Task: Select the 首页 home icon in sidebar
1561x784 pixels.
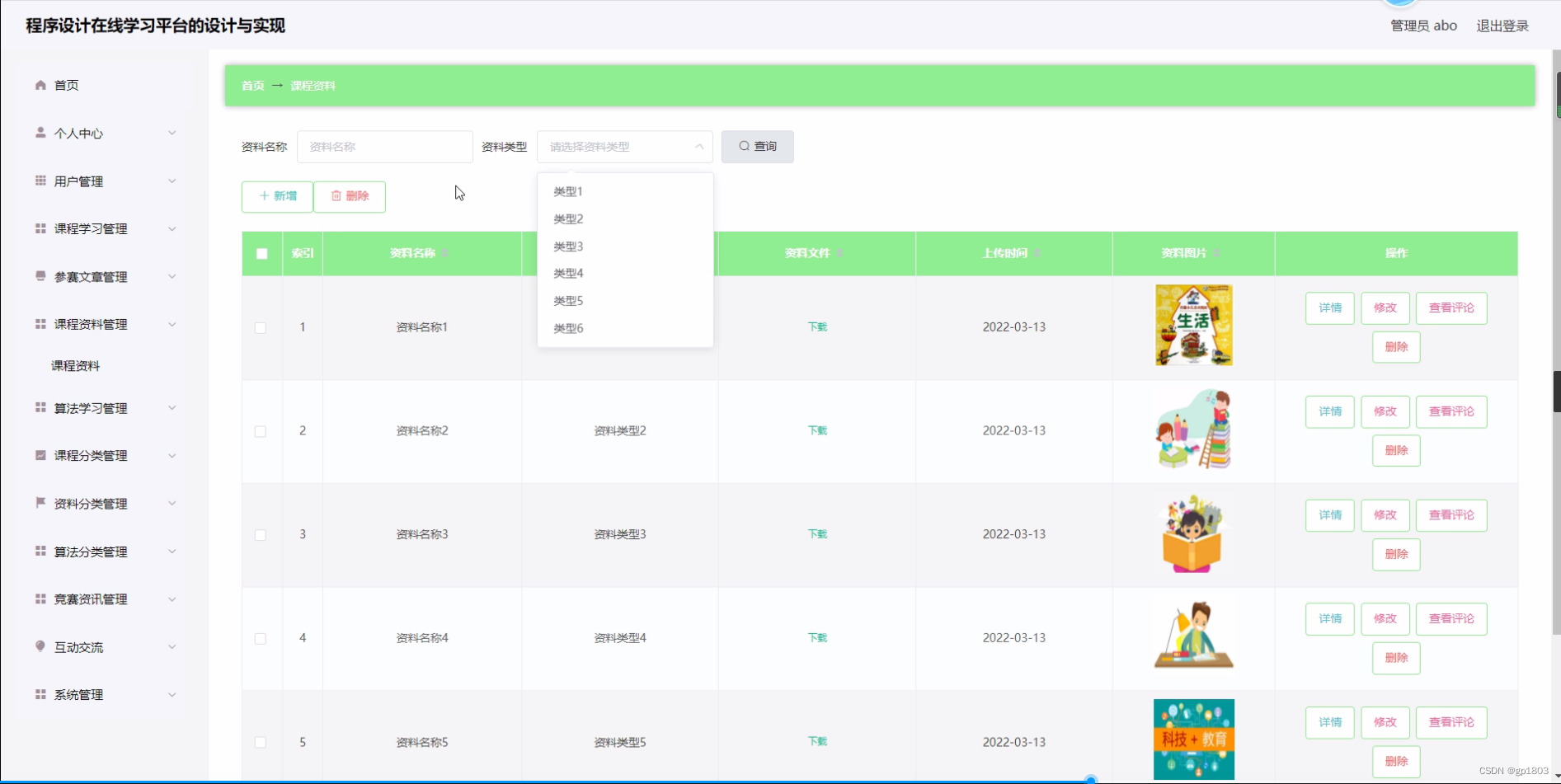Action: pyautogui.click(x=39, y=85)
